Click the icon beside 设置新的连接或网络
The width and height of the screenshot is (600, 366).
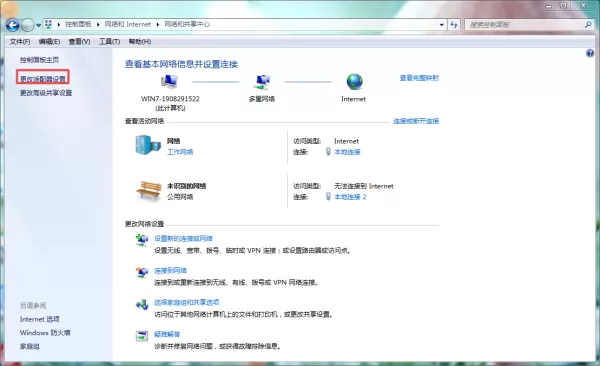tap(142, 240)
